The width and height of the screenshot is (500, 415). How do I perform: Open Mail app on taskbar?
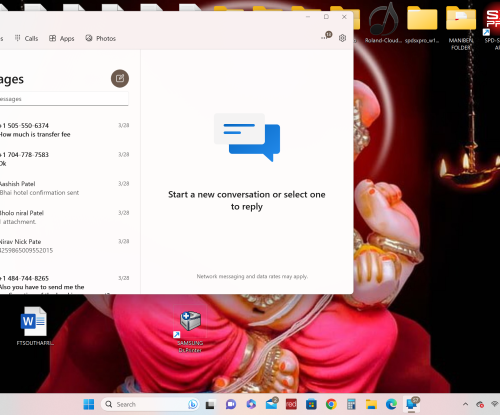tap(272, 404)
